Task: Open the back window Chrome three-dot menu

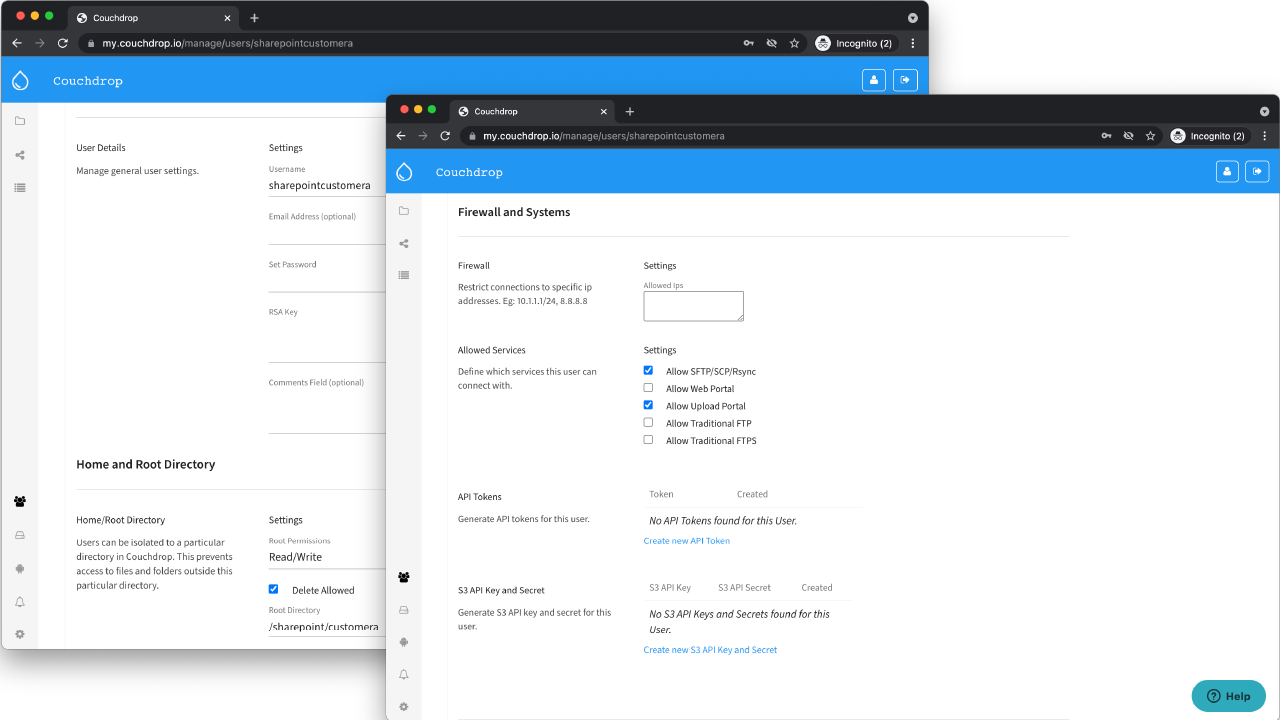Action: pos(912,44)
